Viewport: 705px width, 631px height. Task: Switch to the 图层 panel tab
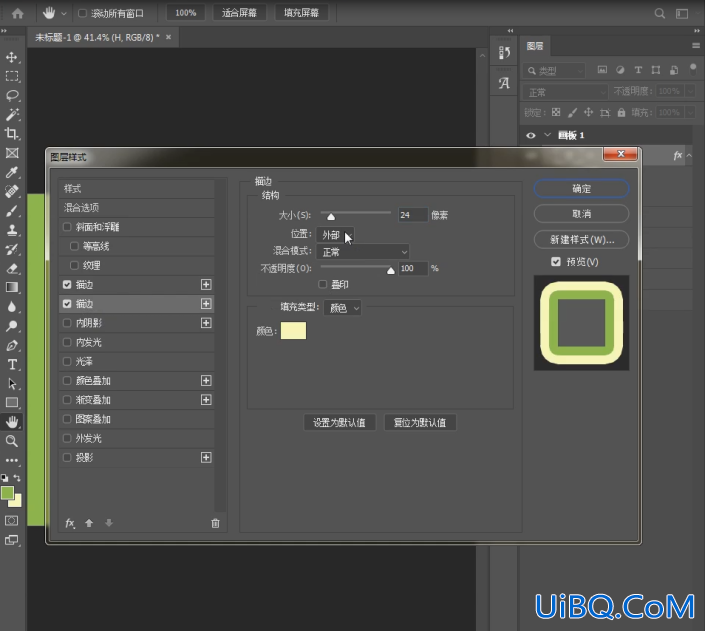[535, 46]
